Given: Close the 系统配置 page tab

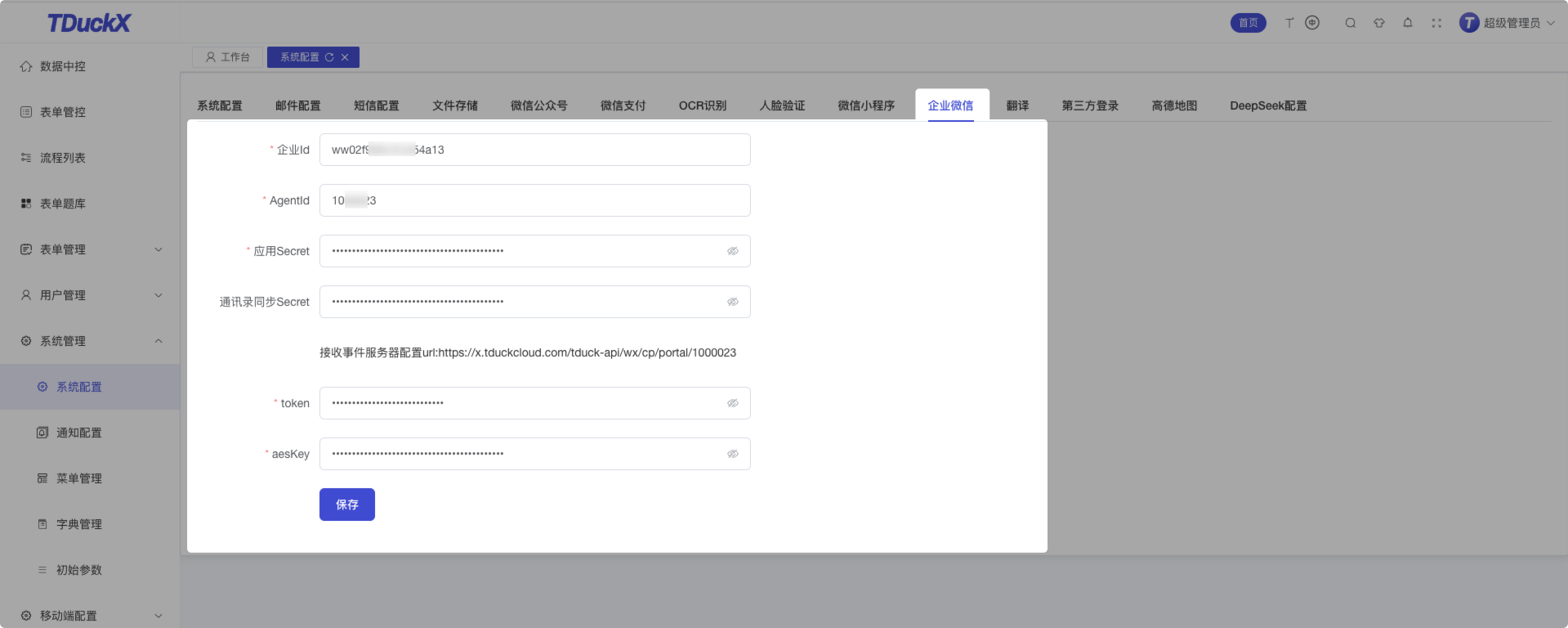Looking at the screenshot, I should click(345, 57).
